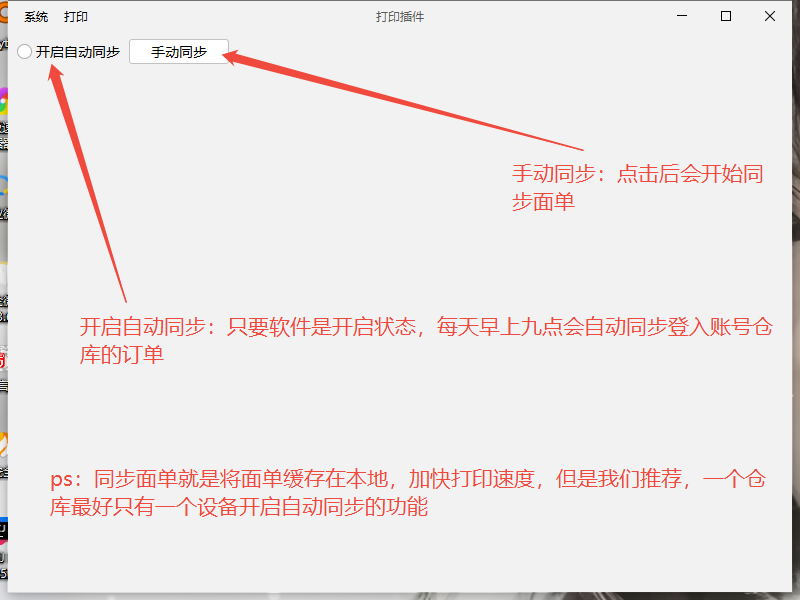Click the red ps note about 同步面单
This screenshot has width=800, height=600.
pos(410,493)
